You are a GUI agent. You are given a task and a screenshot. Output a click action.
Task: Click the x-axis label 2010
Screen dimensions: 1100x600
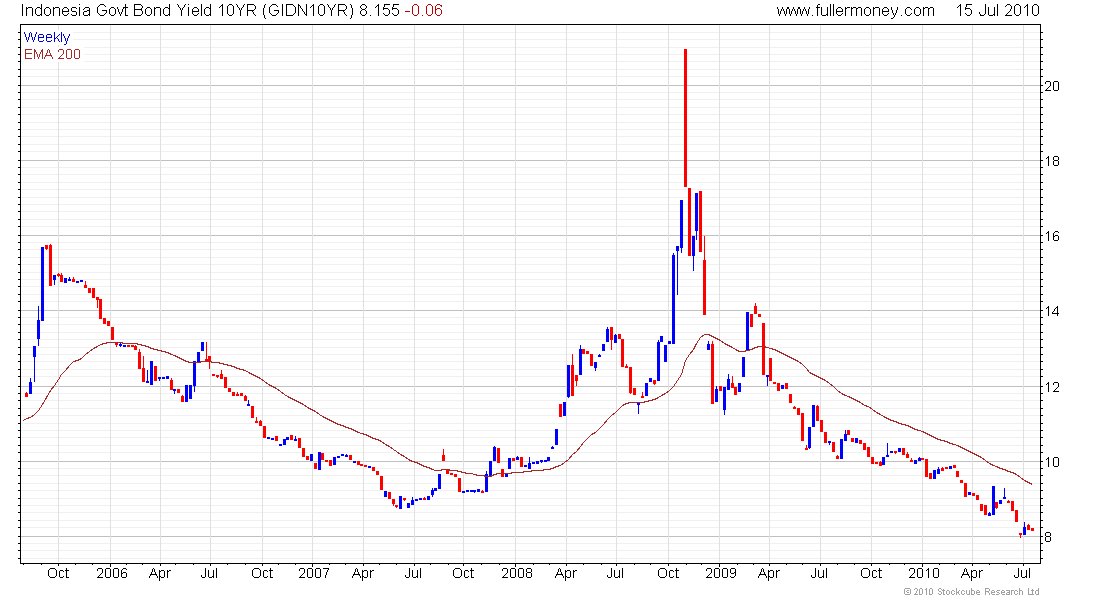(924, 573)
